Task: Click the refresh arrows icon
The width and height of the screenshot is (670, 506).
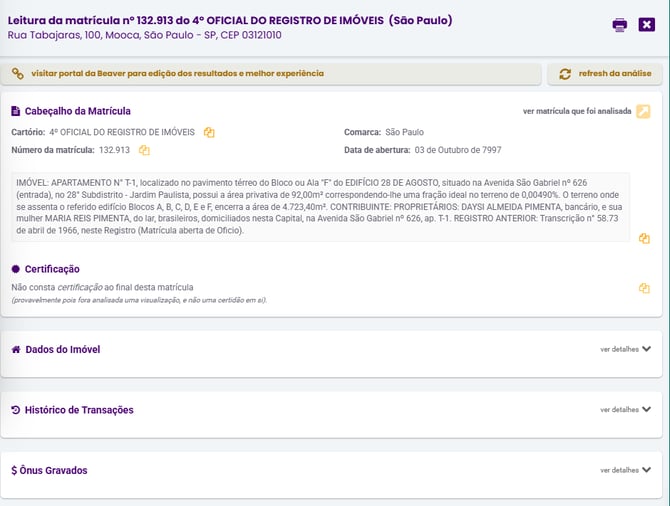Action: pos(565,74)
